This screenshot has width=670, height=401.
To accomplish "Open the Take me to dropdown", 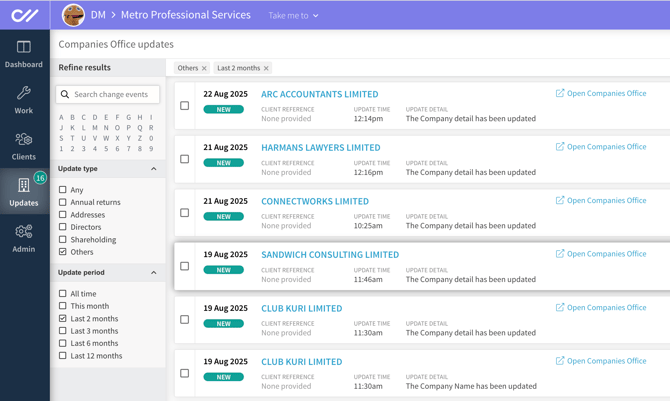I will pyautogui.click(x=293, y=16).
